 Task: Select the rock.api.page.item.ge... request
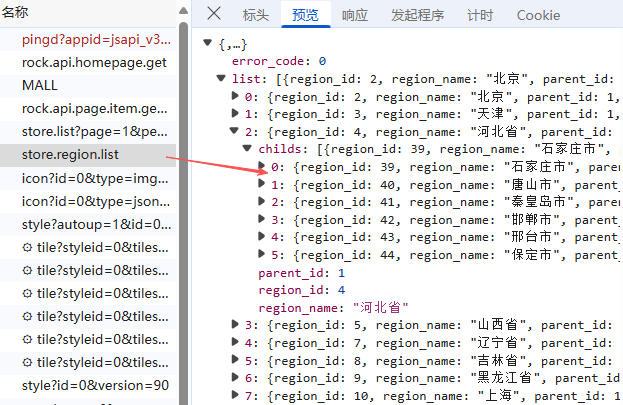pyautogui.click(x=88, y=109)
